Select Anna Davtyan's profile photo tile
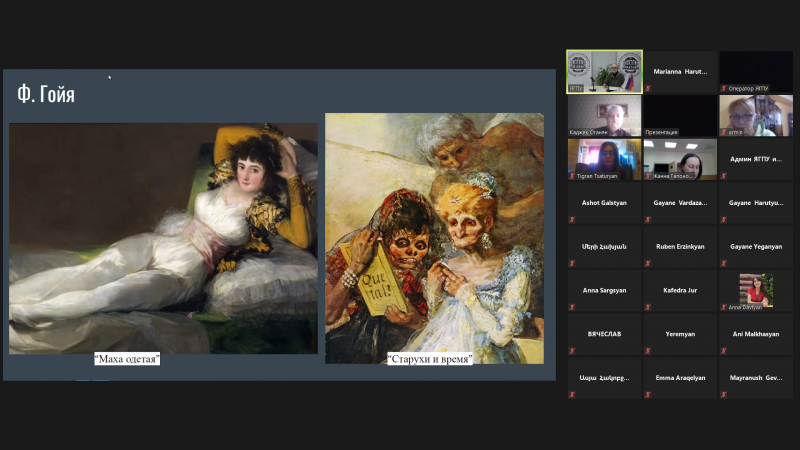The image size is (800, 450). [x=756, y=290]
